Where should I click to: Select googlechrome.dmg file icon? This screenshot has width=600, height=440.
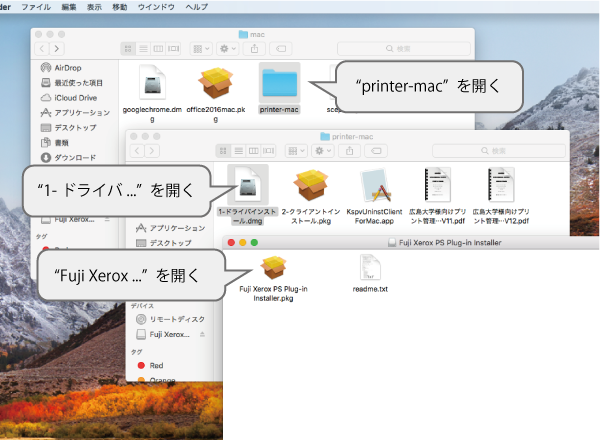(x=152, y=83)
